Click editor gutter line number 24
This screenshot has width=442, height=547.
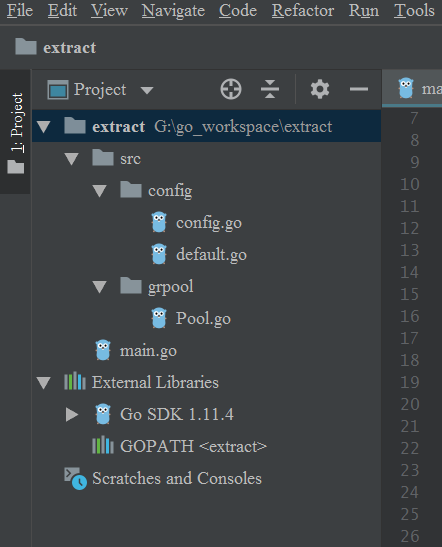[410, 492]
